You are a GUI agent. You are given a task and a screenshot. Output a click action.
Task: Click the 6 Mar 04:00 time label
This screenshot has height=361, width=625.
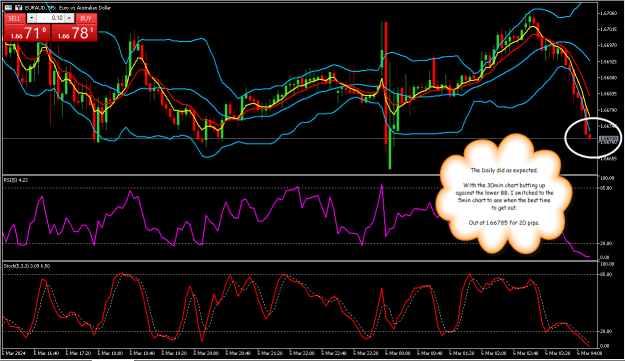click(589, 353)
